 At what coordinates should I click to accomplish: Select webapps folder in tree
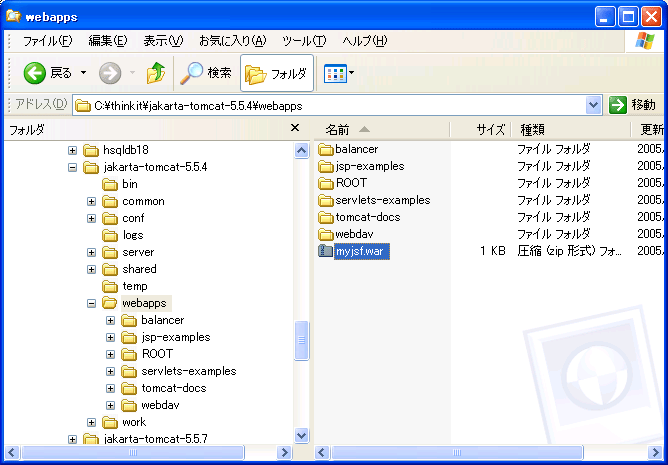click(144, 303)
